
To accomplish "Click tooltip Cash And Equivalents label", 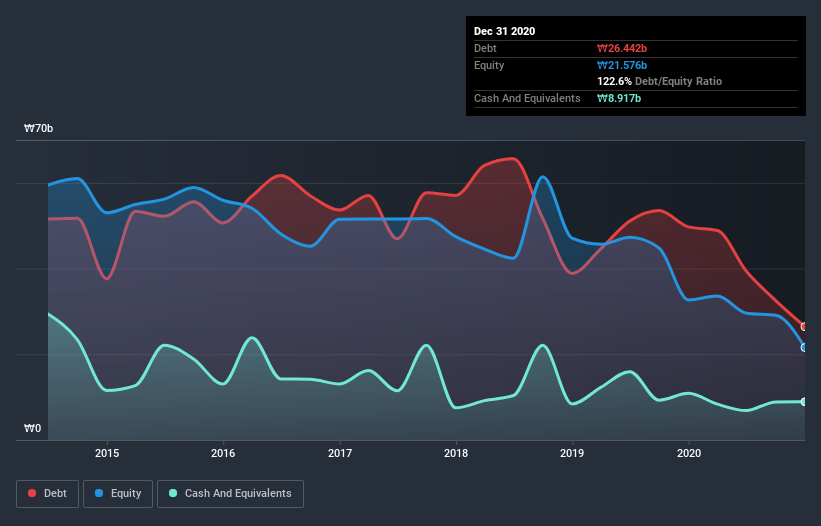I will (527, 98).
